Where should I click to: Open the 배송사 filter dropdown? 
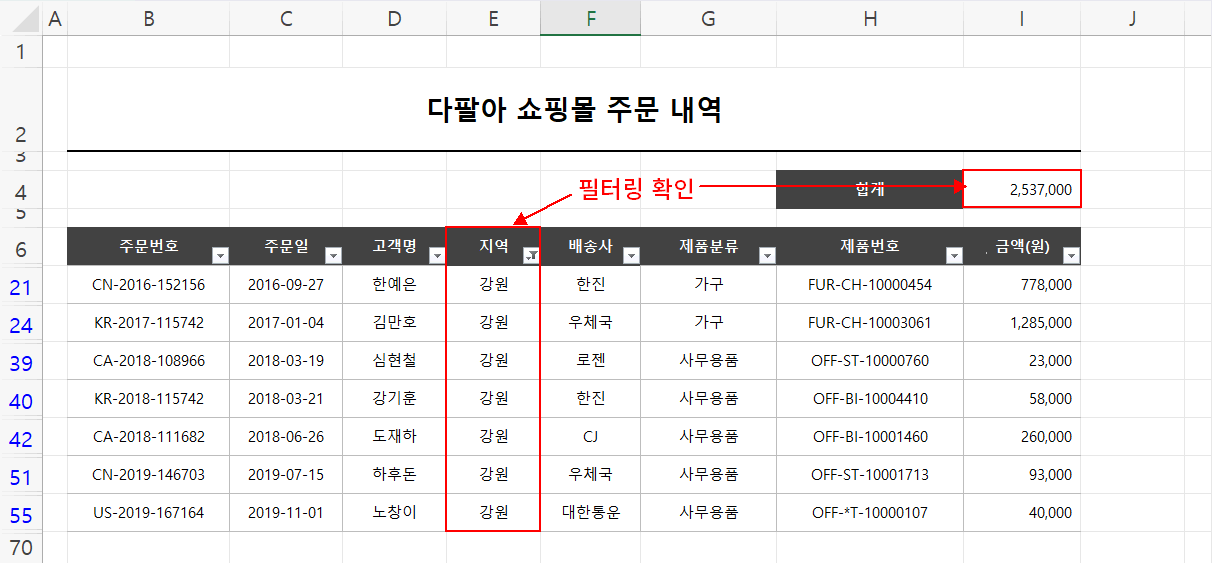pos(631,256)
